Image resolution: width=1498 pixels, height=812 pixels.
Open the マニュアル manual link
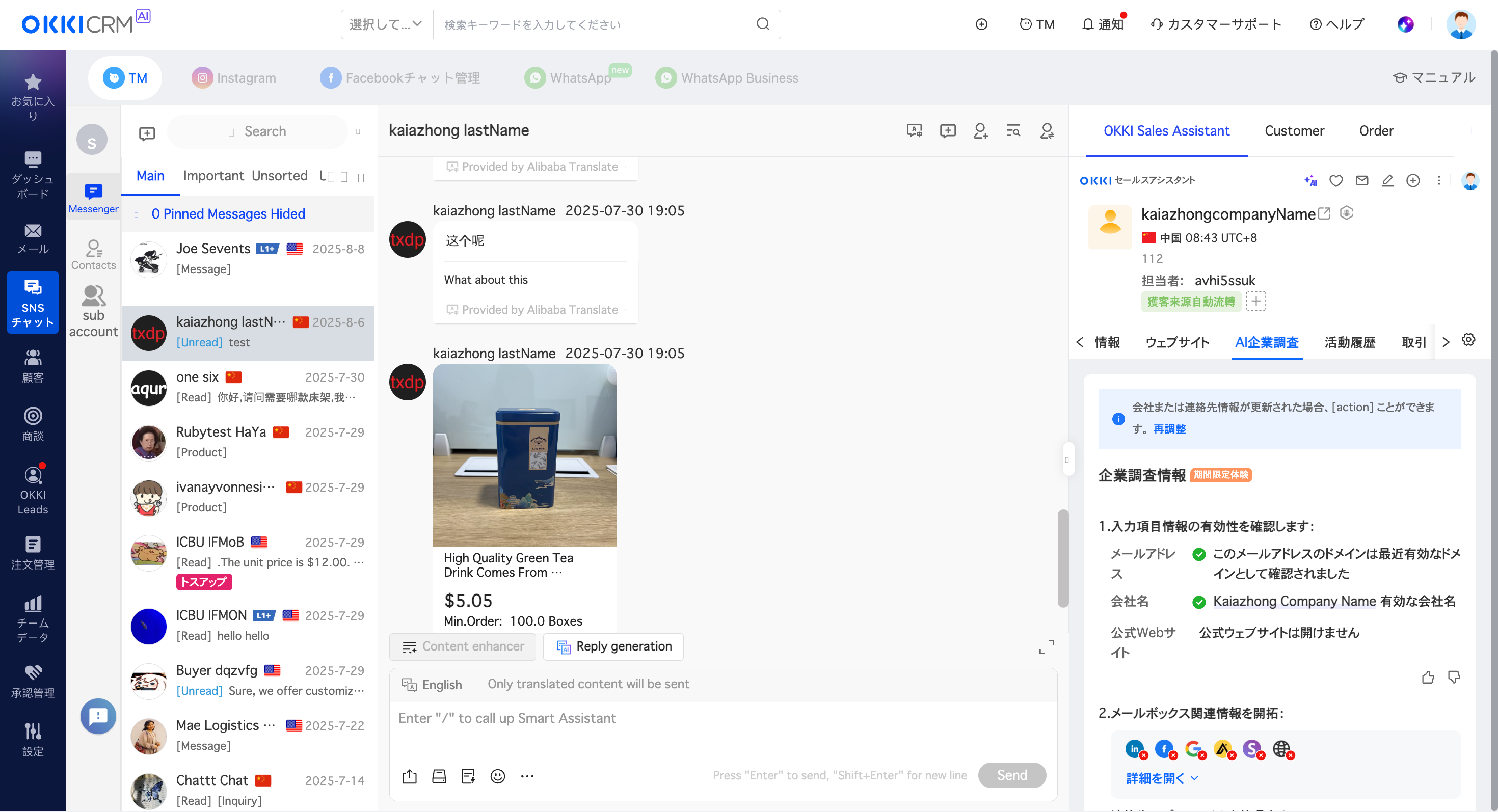(1434, 78)
